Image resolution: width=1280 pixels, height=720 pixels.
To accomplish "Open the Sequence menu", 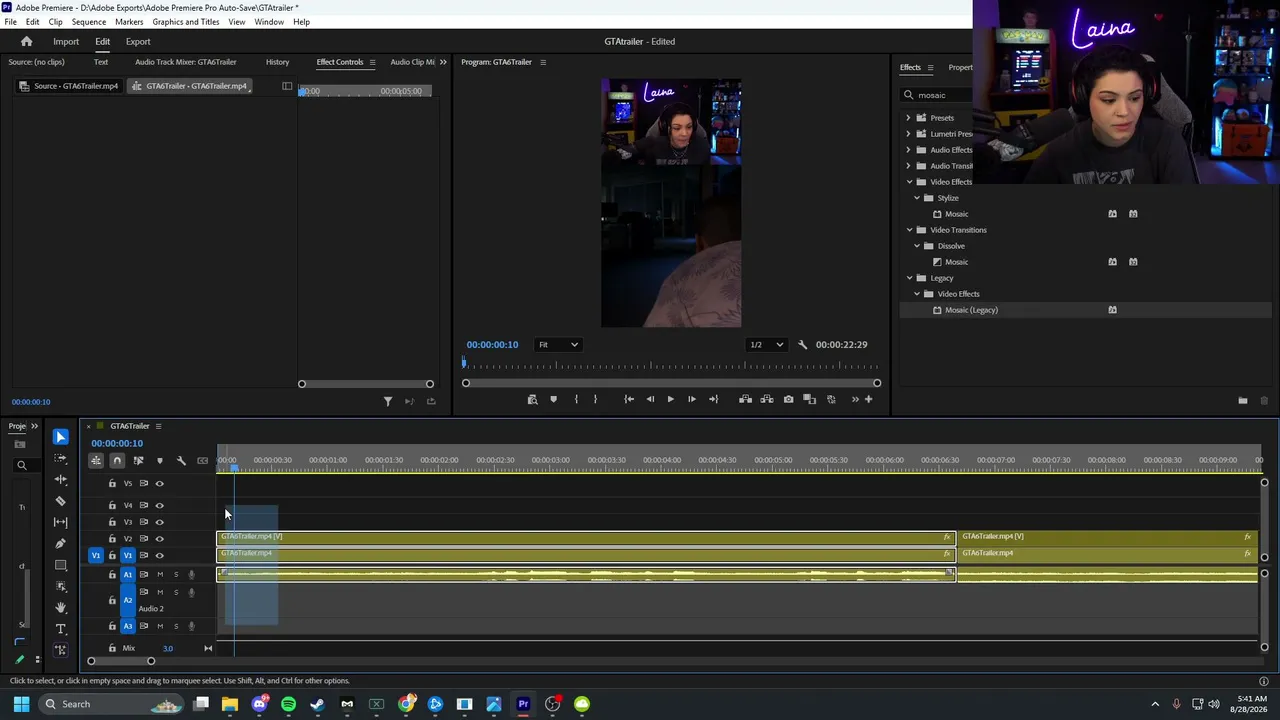I will tap(89, 22).
